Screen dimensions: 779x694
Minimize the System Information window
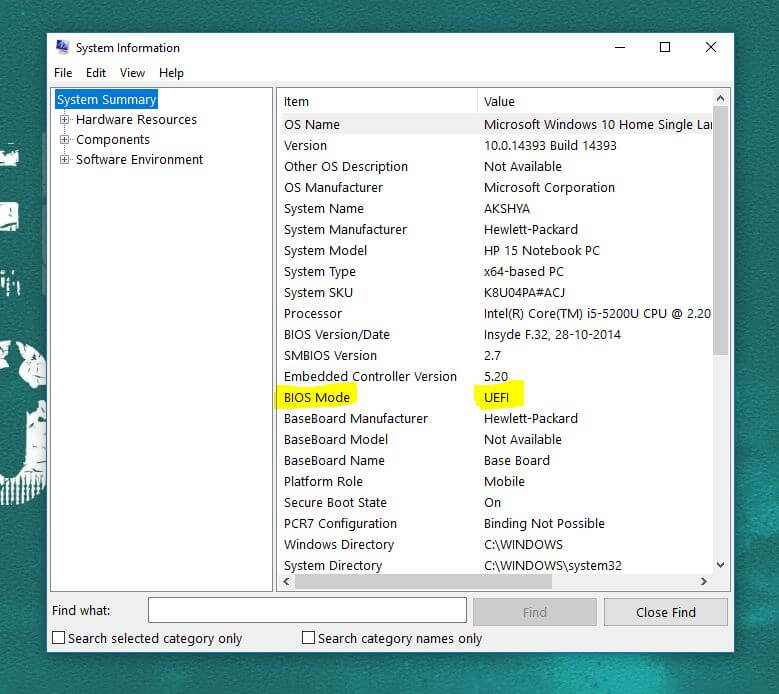(x=620, y=47)
